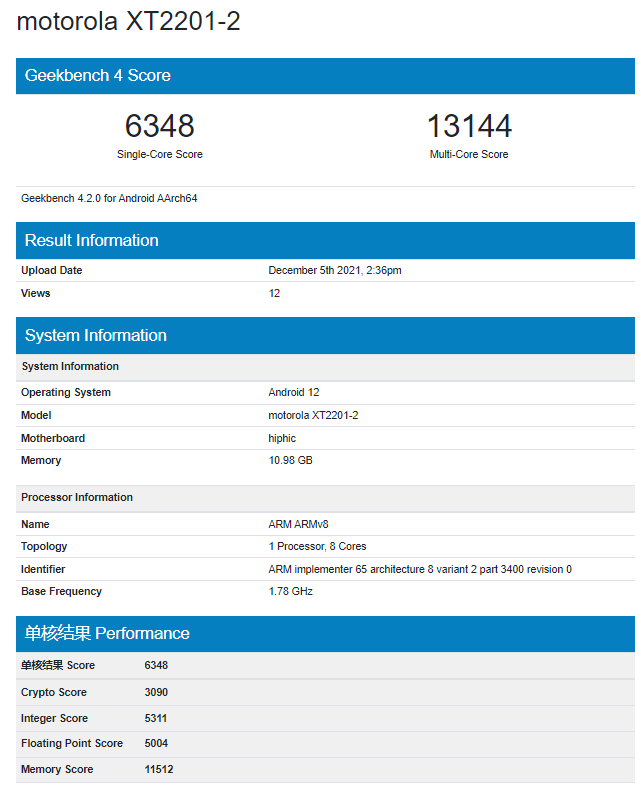This screenshot has width=641, height=789.
Task: Click the 1.78 GHz base frequency value
Action: [x=290, y=591]
